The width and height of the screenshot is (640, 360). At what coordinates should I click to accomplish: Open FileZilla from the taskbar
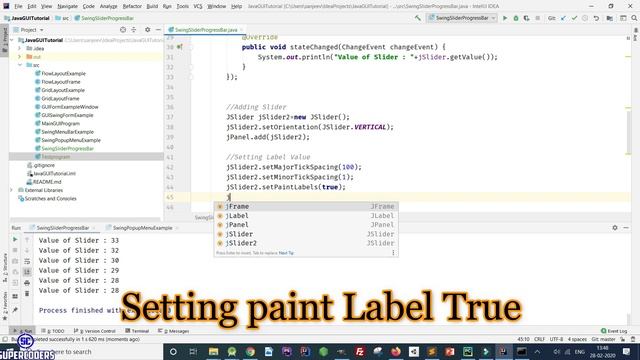coord(360,351)
